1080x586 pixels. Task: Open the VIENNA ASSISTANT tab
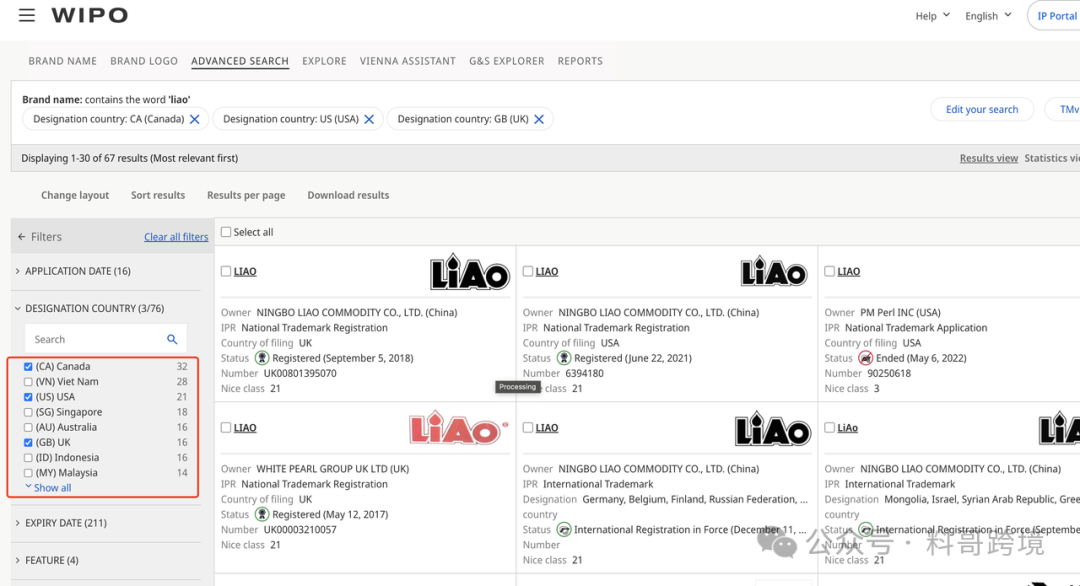coord(408,61)
